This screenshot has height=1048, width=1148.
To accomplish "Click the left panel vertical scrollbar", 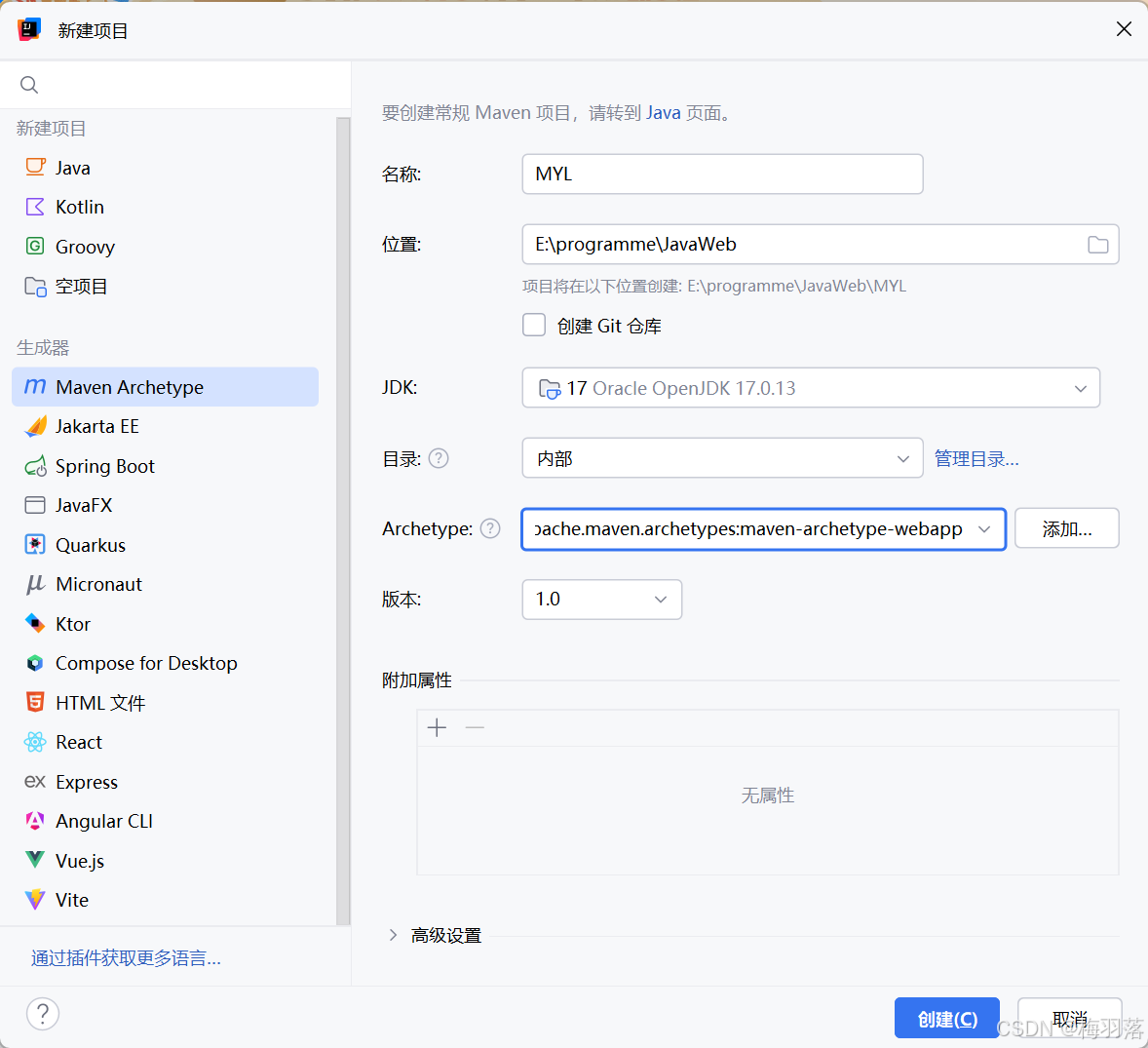I will pos(343,521).
